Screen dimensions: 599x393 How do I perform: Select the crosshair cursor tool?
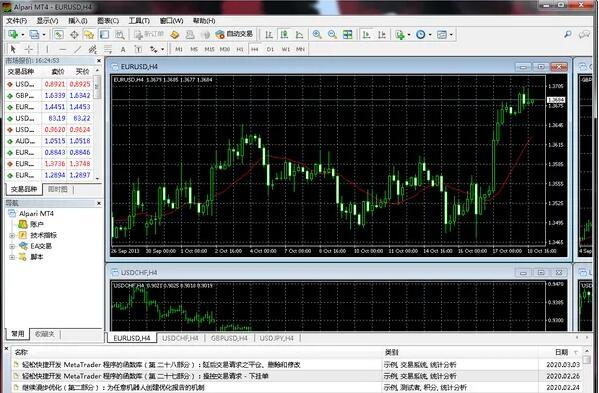point(28,49)
